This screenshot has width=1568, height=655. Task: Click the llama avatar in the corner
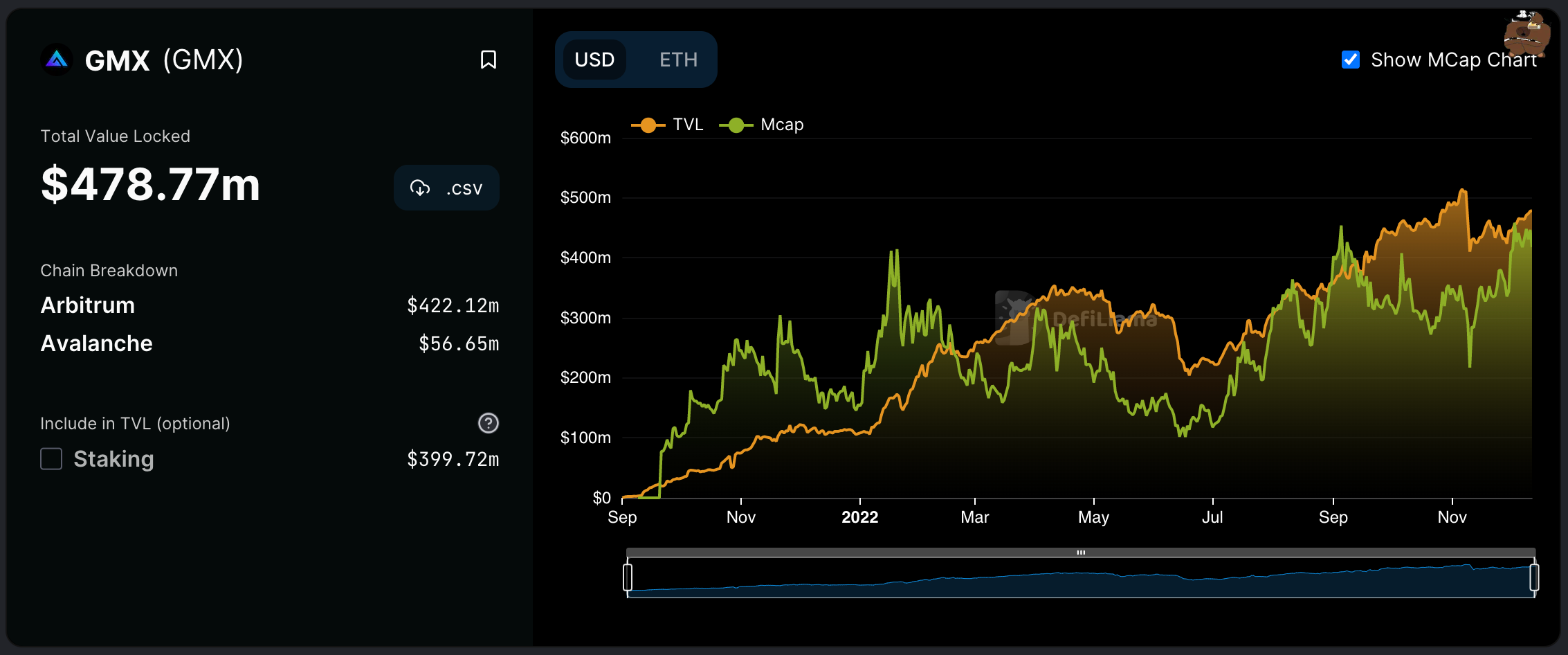point(1527,34)
